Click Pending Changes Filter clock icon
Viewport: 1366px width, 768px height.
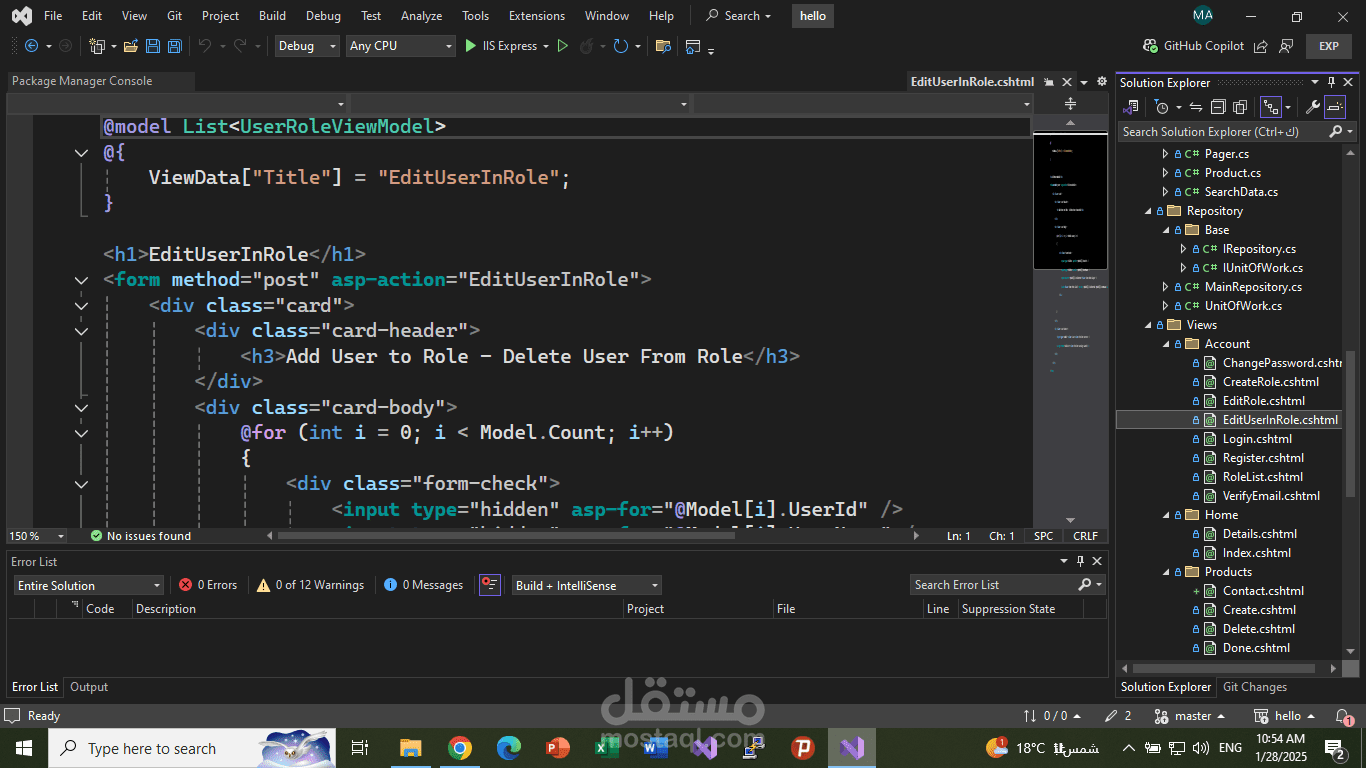(x=1161, y=107)
